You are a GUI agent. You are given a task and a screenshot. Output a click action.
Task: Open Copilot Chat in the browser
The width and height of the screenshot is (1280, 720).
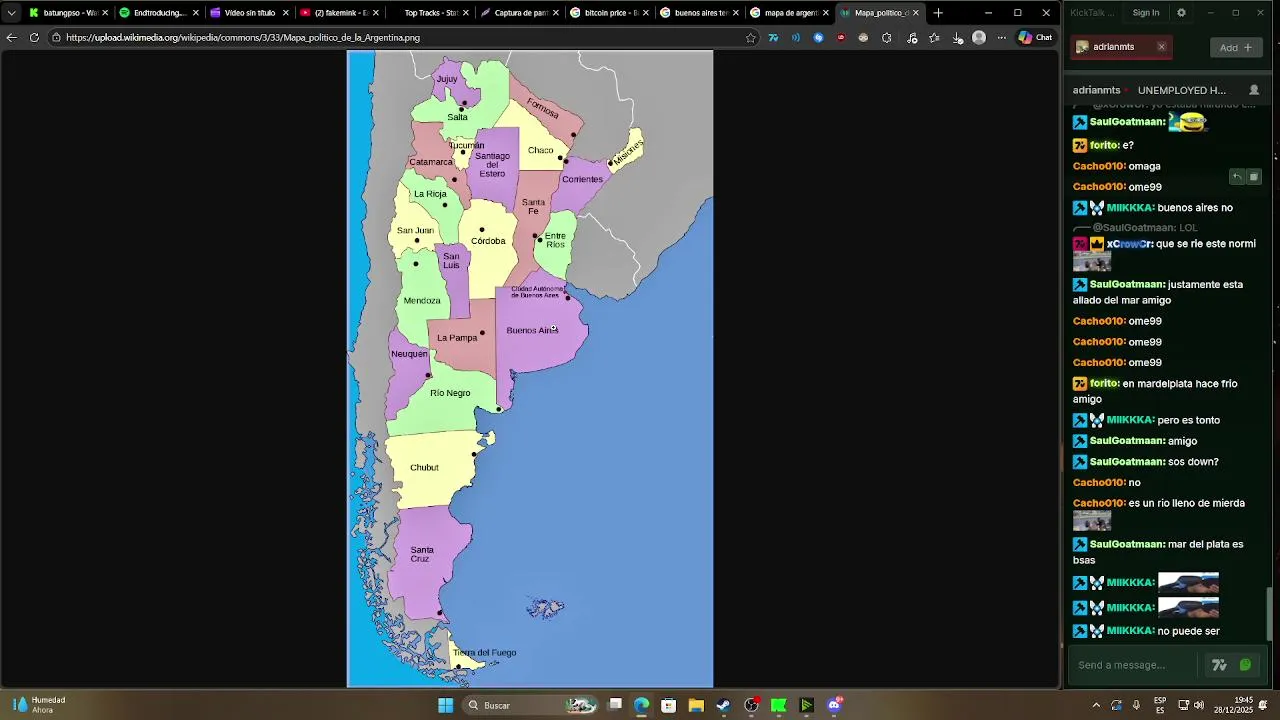1035,37
